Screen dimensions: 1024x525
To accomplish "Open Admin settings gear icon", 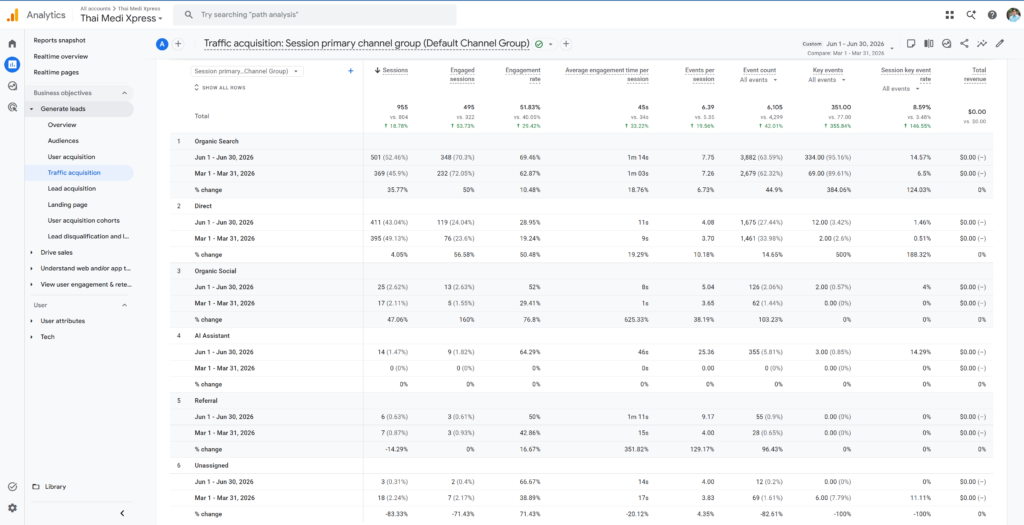I will pos(12,507).
